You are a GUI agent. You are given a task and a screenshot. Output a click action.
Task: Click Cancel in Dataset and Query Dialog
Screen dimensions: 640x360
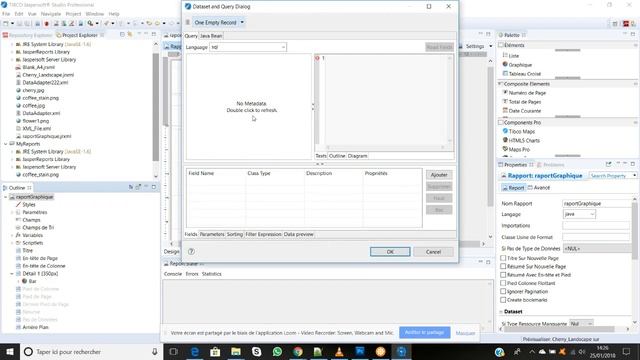433,252
